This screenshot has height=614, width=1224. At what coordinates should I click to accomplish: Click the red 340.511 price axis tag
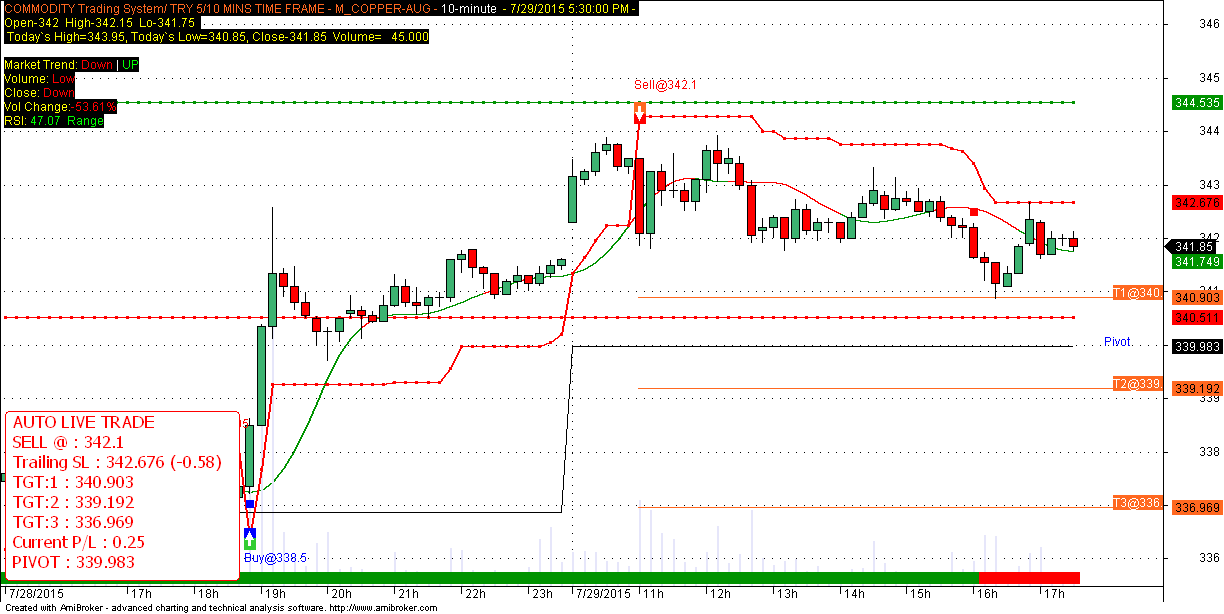coord(1195,318)
